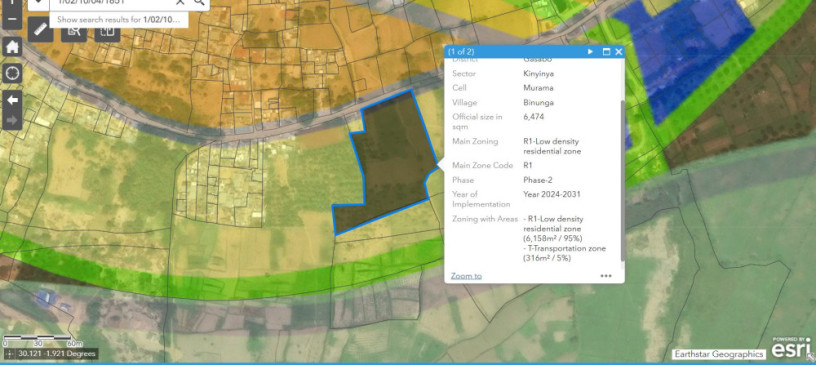
Task: Click the T-Transportation zone entry text
Action: tap(564, 254)
